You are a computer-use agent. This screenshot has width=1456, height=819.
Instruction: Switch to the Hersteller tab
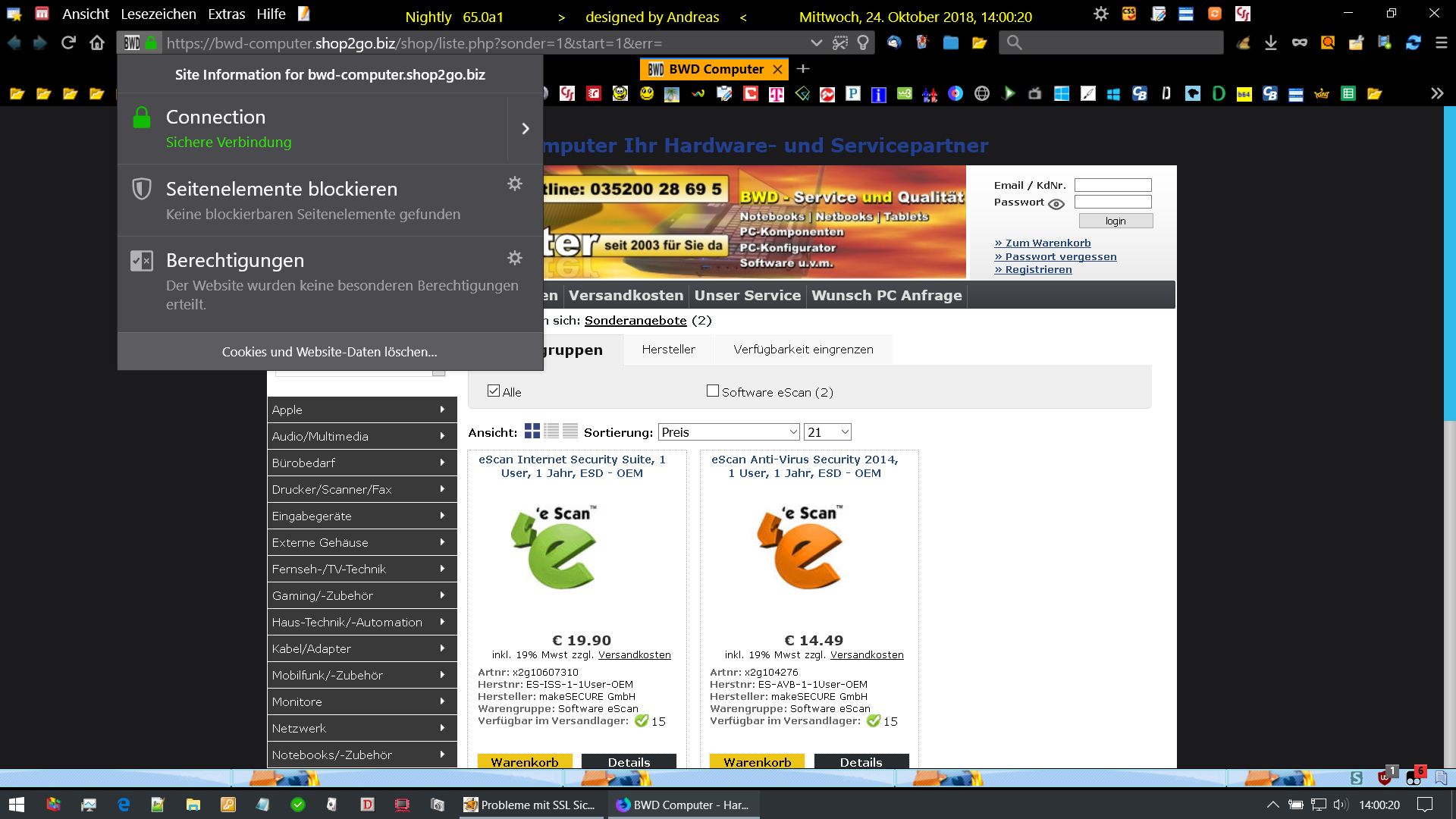(x=668, y=350)
